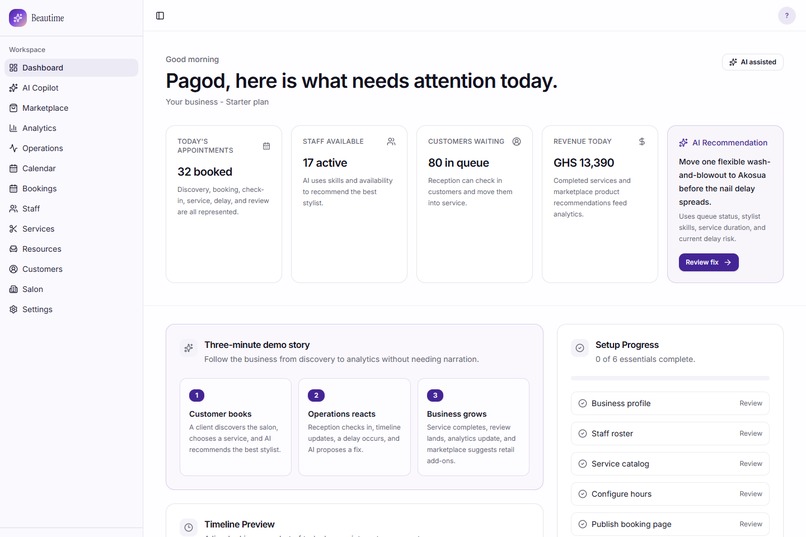This screenshot has width=806, height=537.
Task: Click the Services scissors icon
Action: pos(13,229)
